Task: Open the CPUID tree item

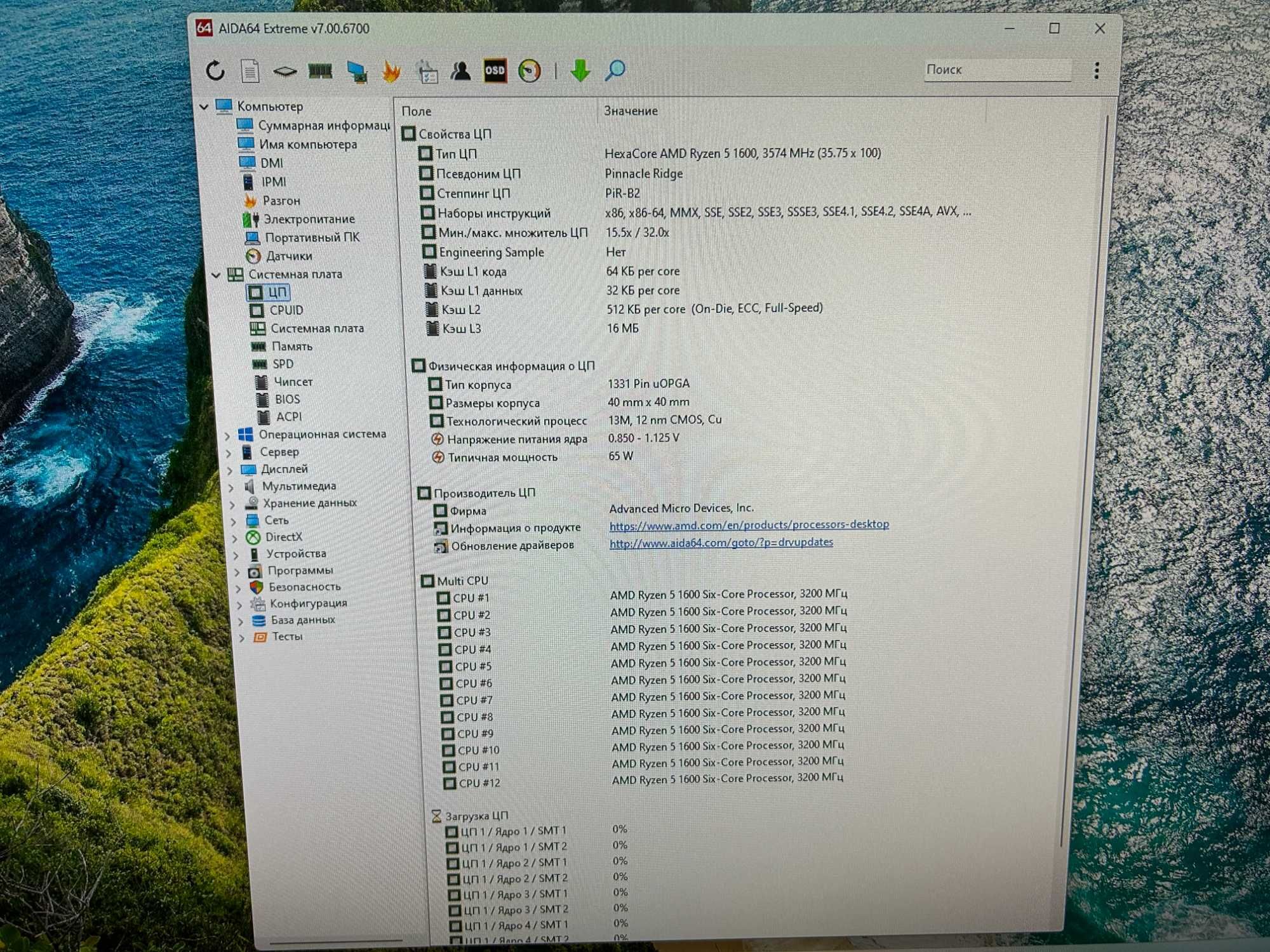Action: [277, 310]
